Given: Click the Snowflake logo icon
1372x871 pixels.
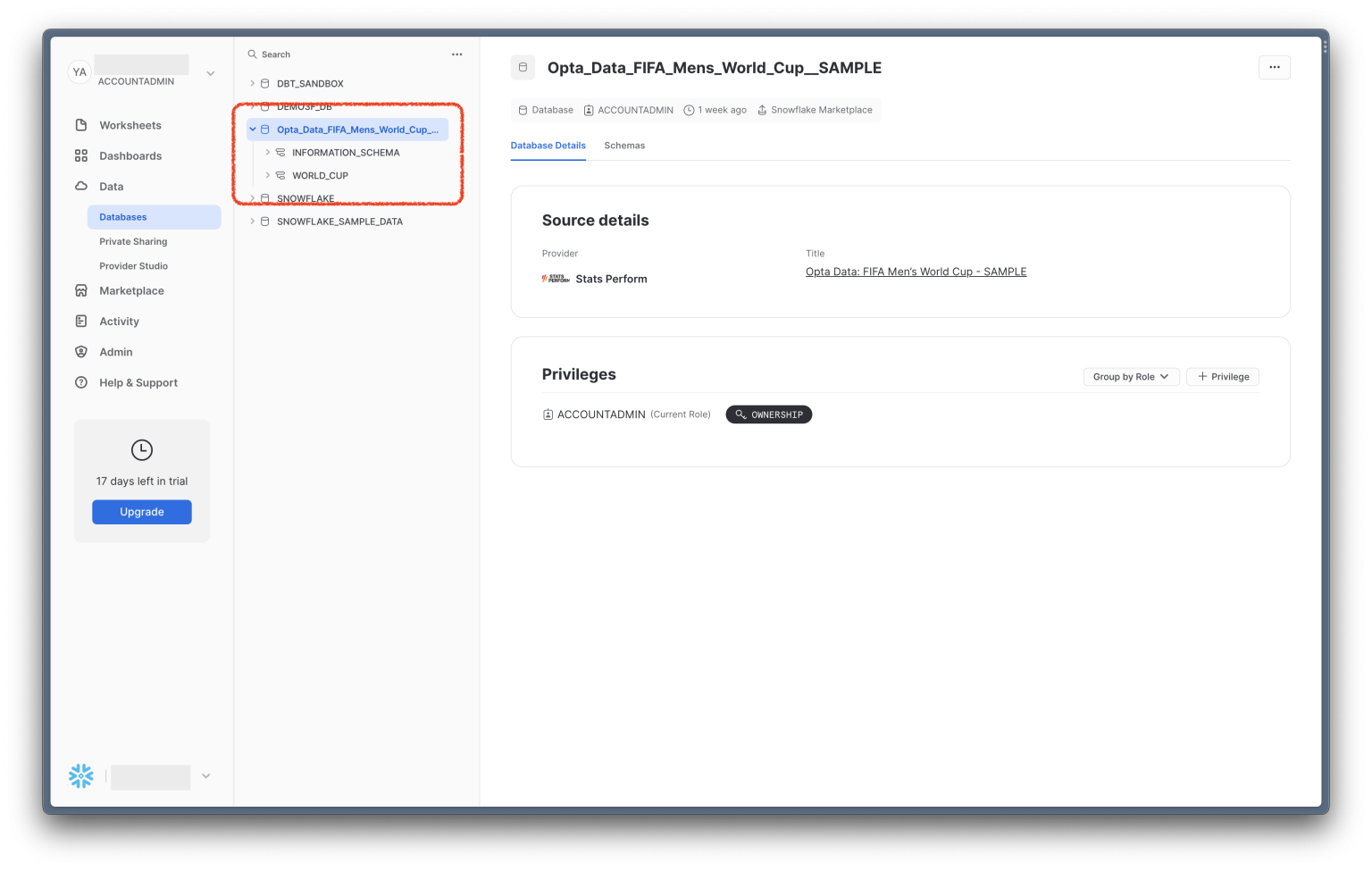Looking at the screenshot, I should [81, 775].
